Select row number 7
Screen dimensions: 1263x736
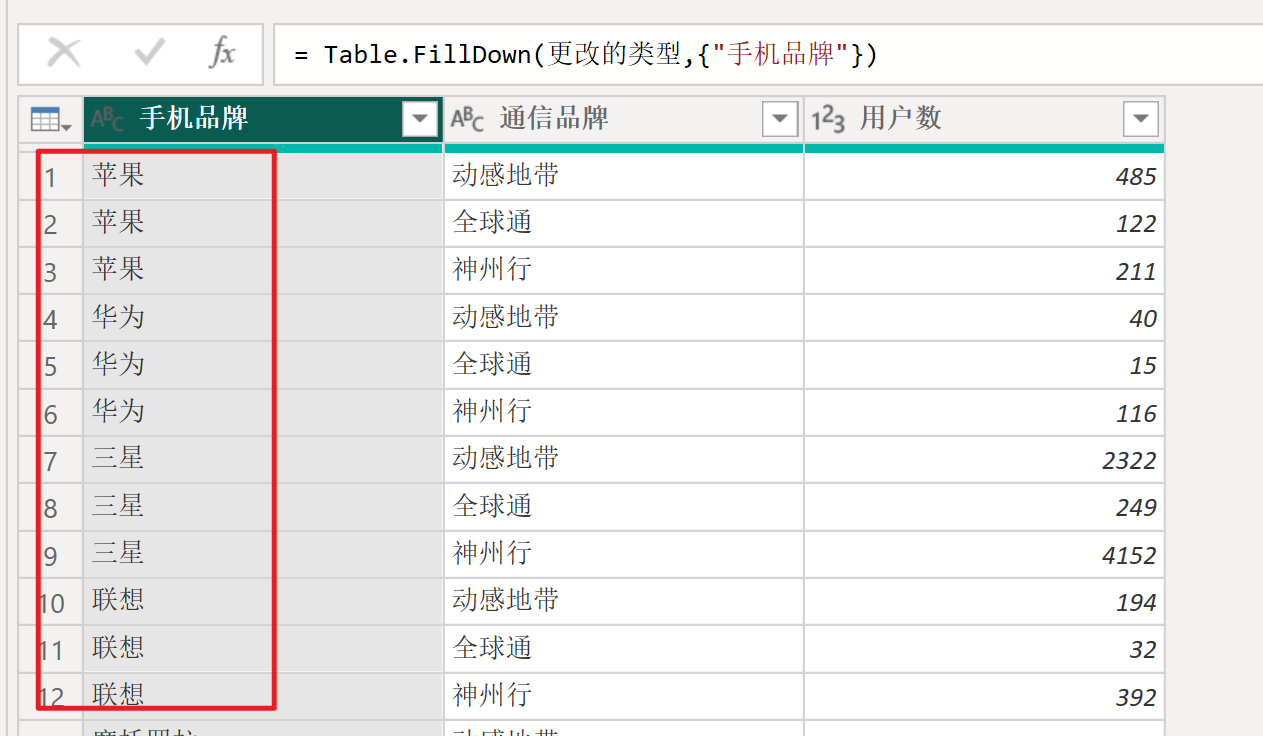point(50,461)
